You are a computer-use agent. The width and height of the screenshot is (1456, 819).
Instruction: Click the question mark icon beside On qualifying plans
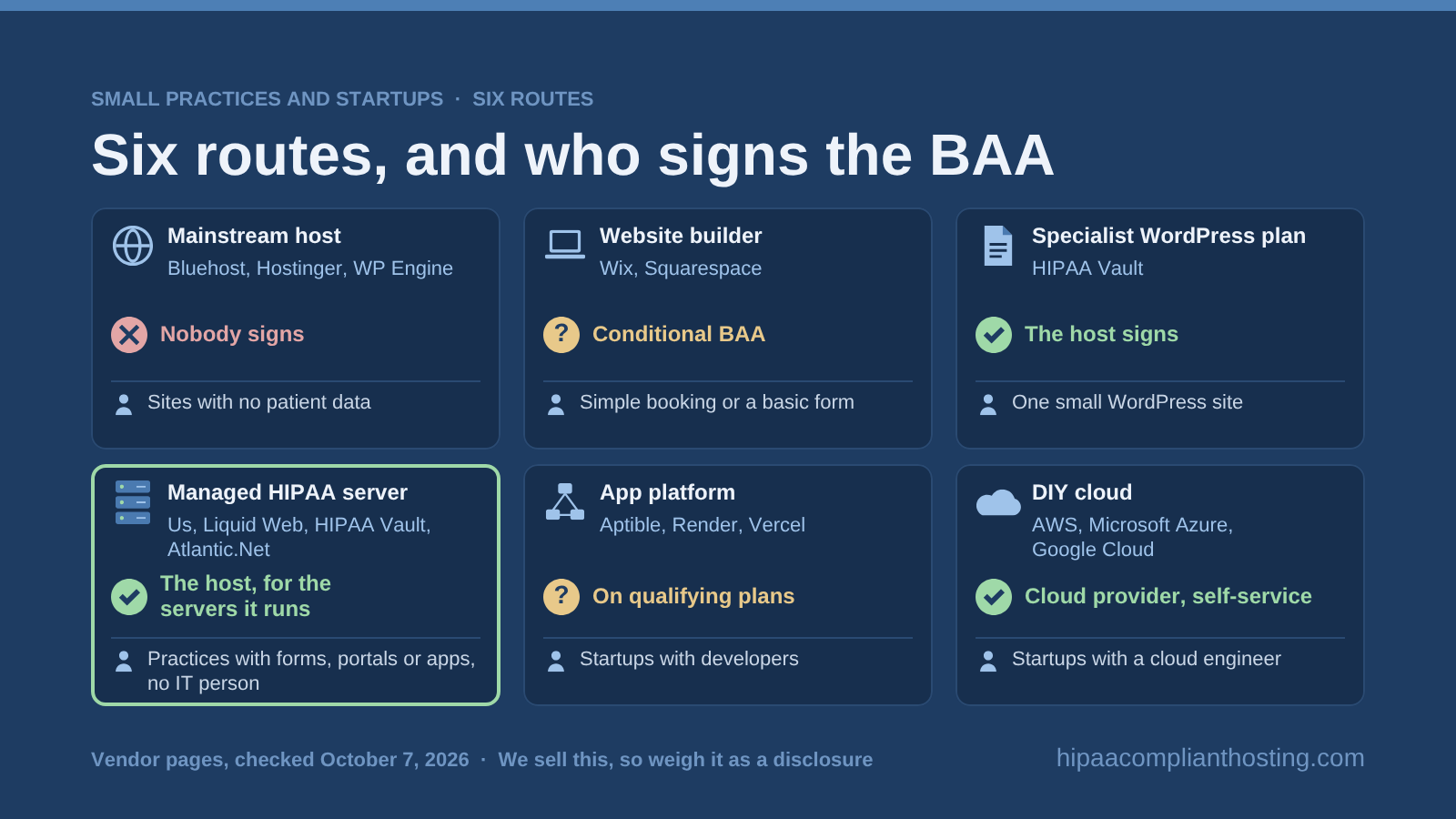pyautogui.click(x=561, y=597)
